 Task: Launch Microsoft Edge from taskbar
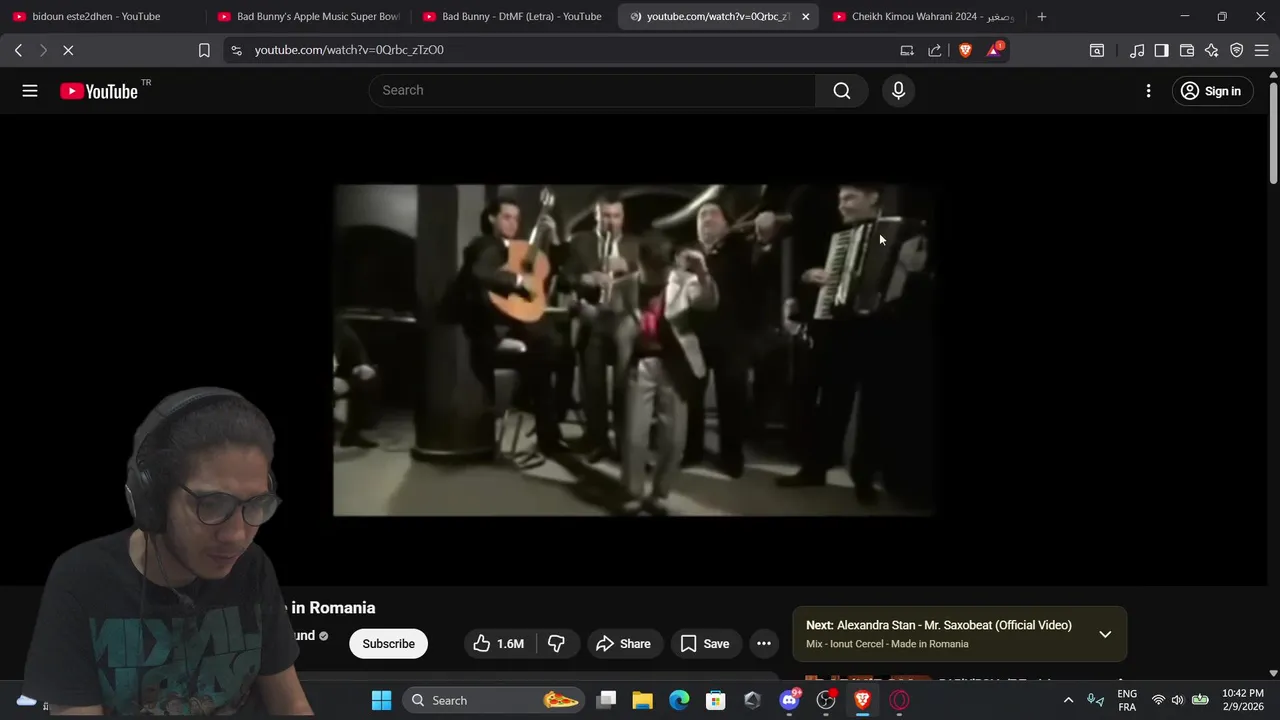point(679,700)
